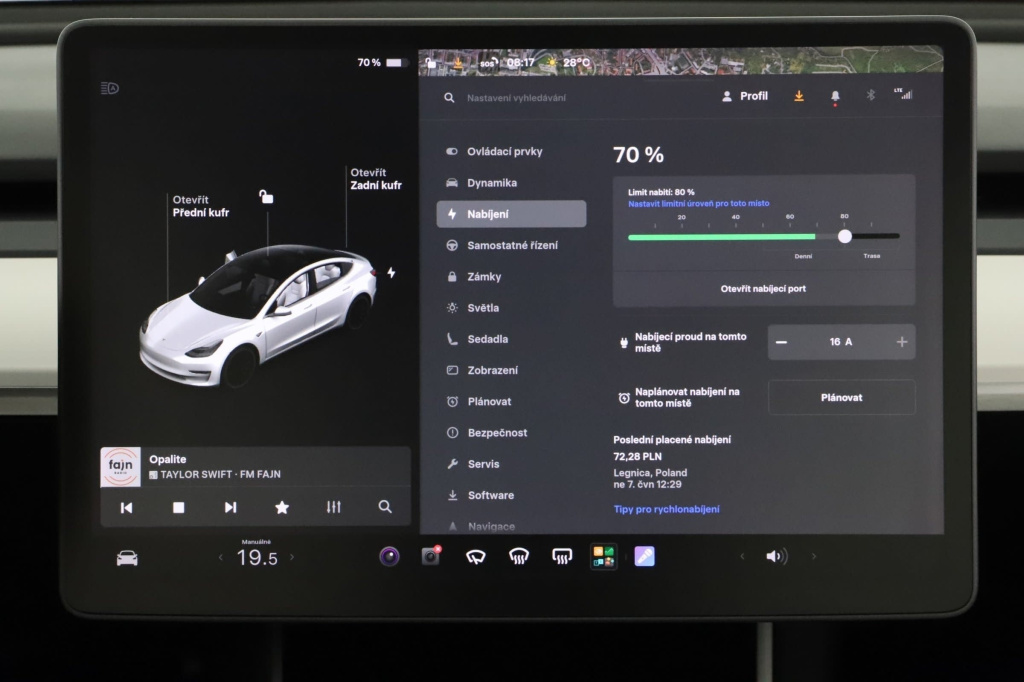Toggle front windshield defrost
The image size is (1024, 682).
(519, 557)
